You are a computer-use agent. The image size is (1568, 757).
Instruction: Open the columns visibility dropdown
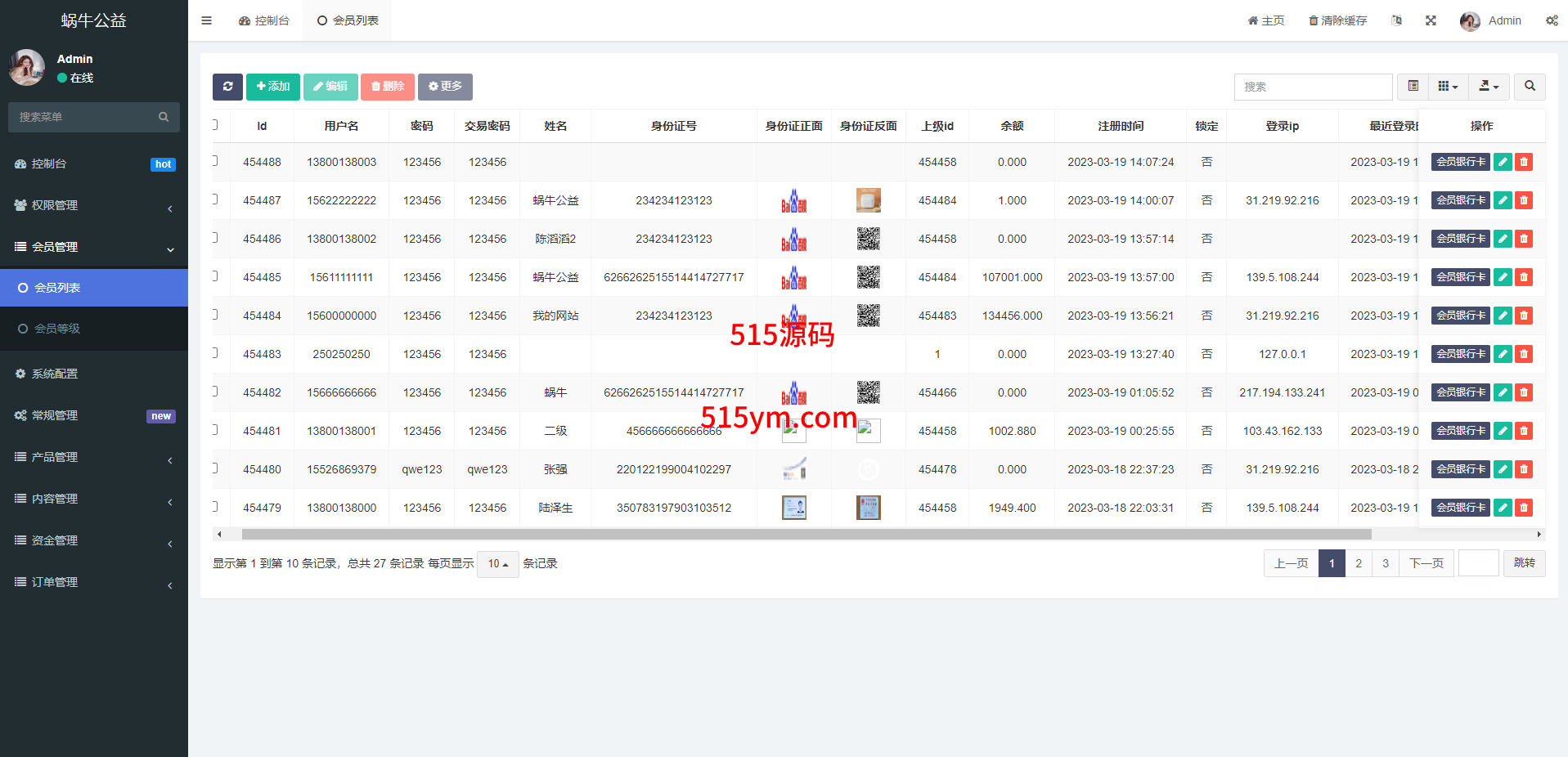1448,87
